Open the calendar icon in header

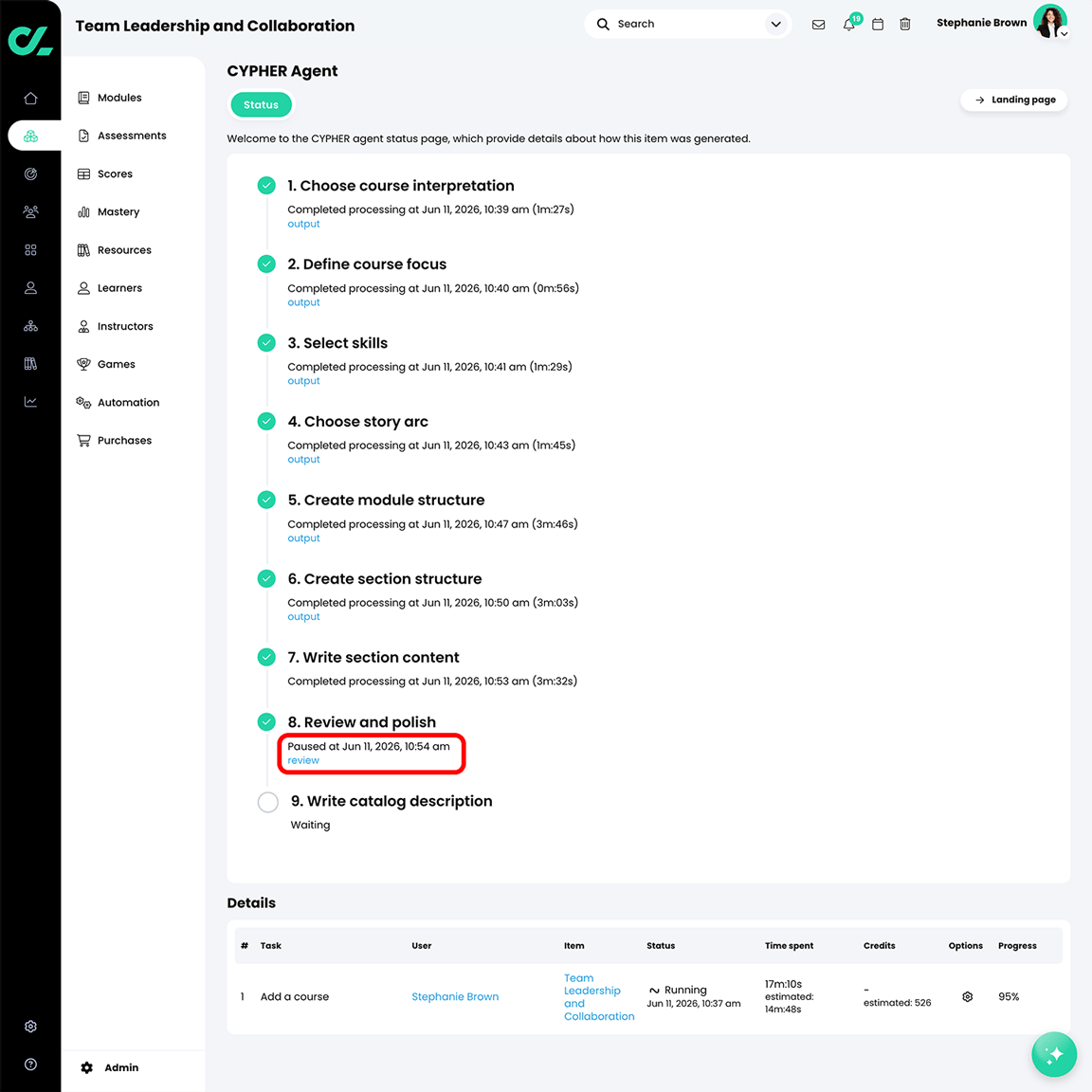coord(878,25)
